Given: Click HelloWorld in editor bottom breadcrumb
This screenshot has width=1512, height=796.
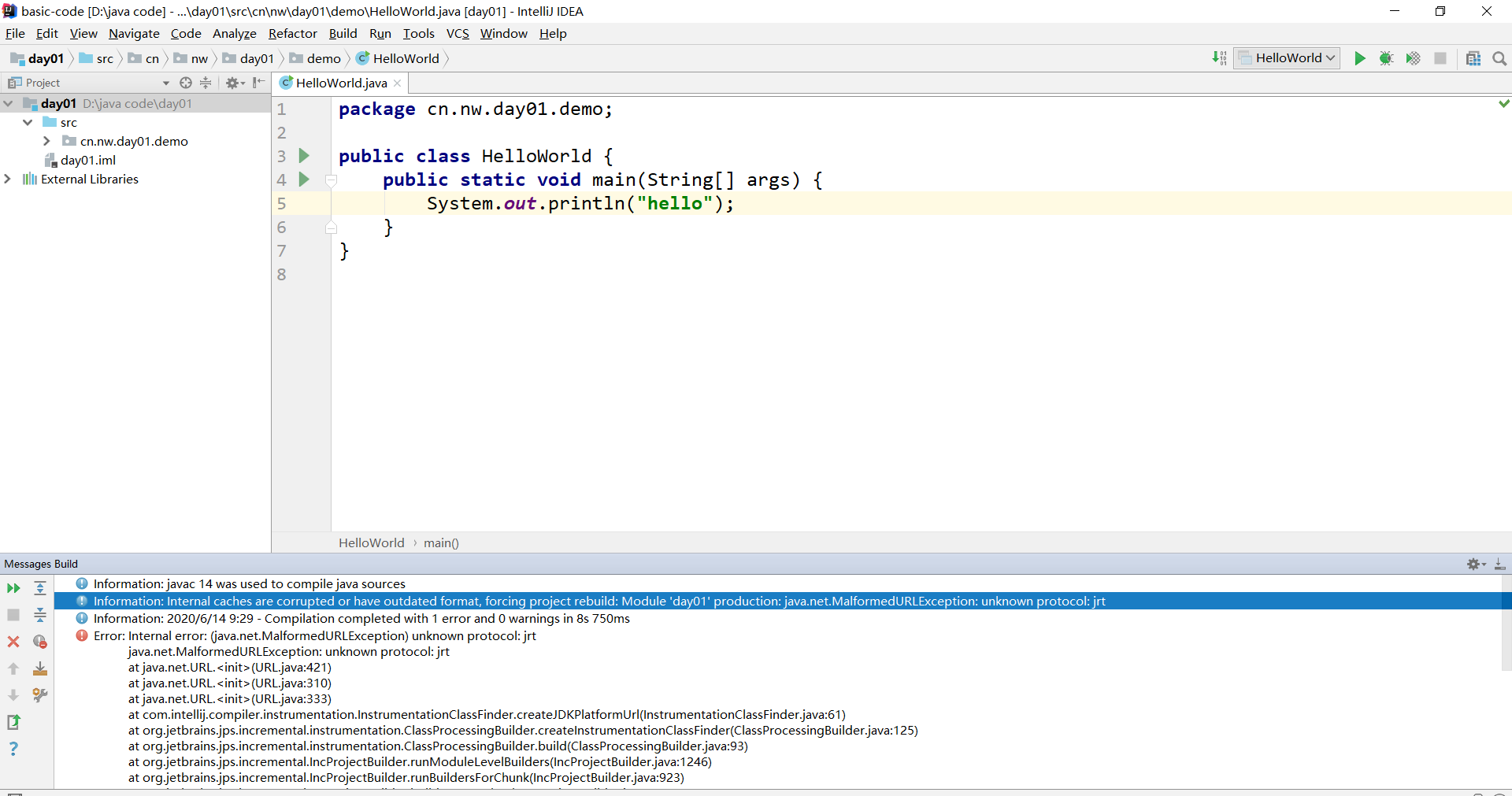Looking at the screenshot, I should point(371,542).
